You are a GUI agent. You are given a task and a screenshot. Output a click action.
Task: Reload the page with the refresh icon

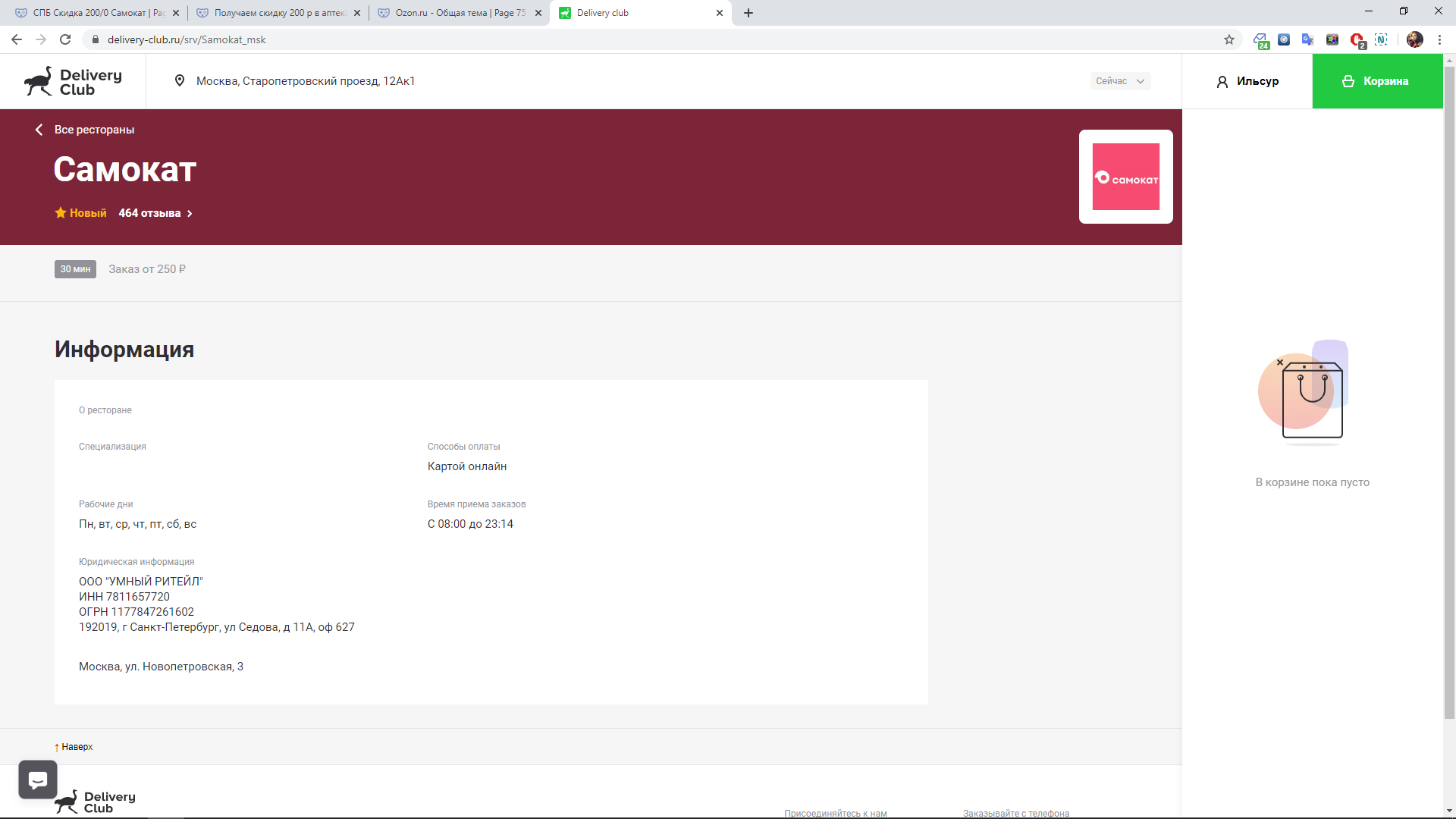tap(65, 39)
